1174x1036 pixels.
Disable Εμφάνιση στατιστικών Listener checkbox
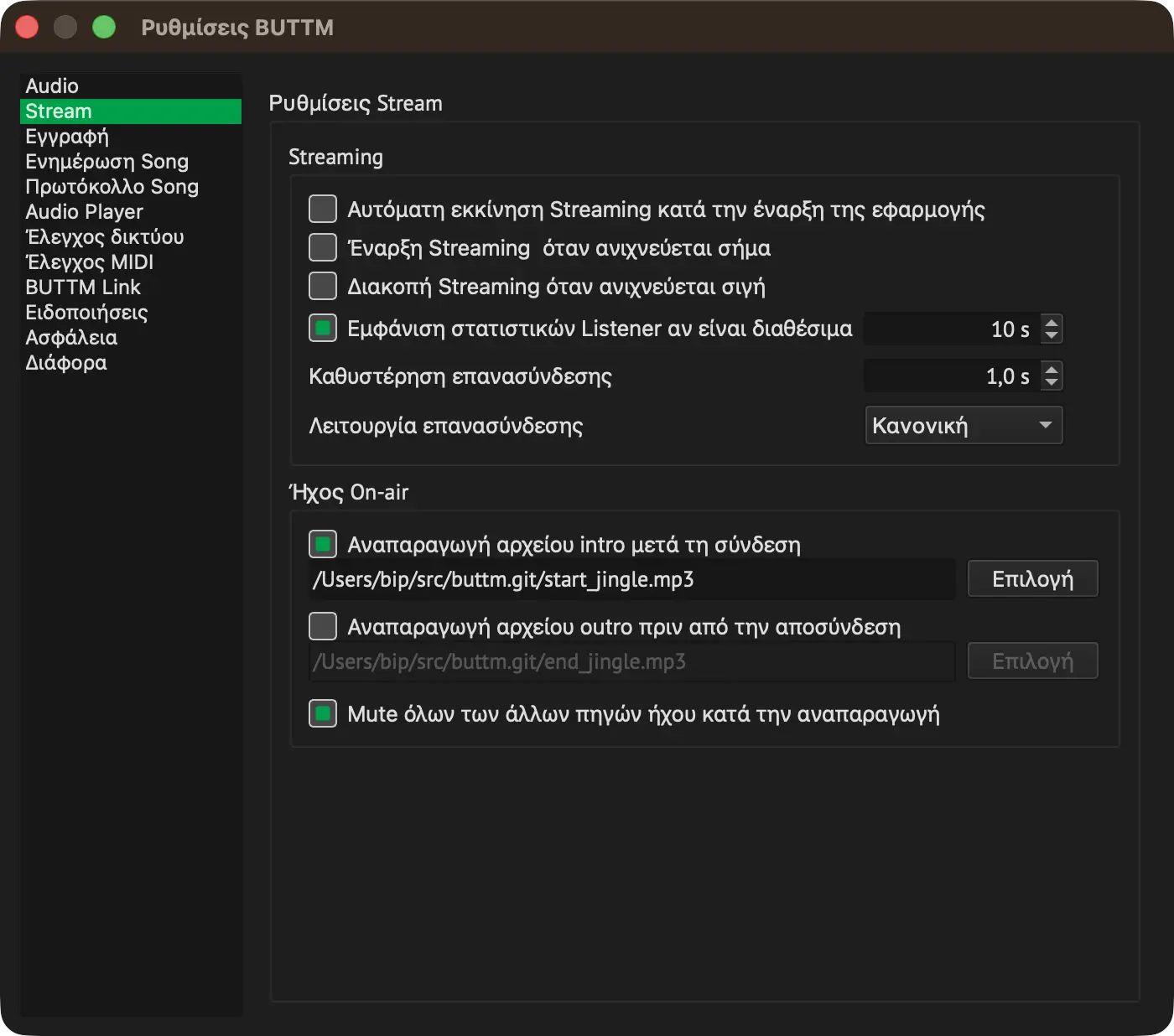(323, 328)
